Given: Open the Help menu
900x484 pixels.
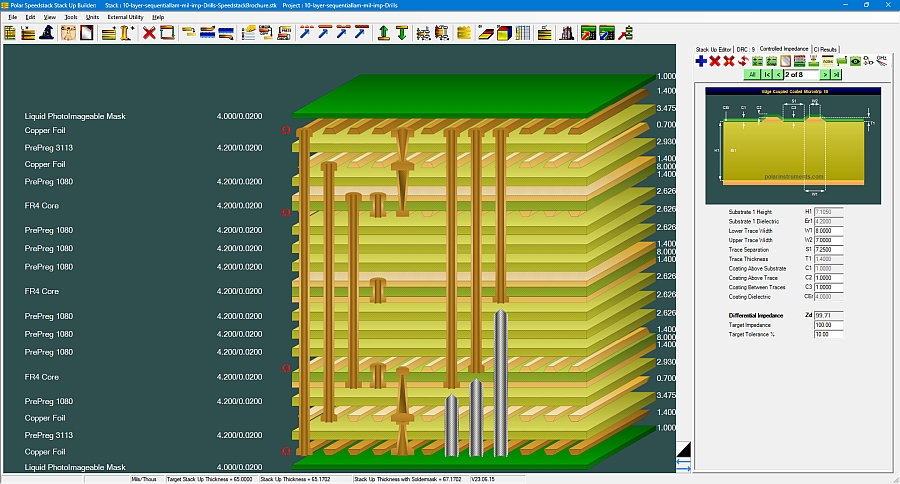Looking at the screenshot, I should (x=158, y=17).
